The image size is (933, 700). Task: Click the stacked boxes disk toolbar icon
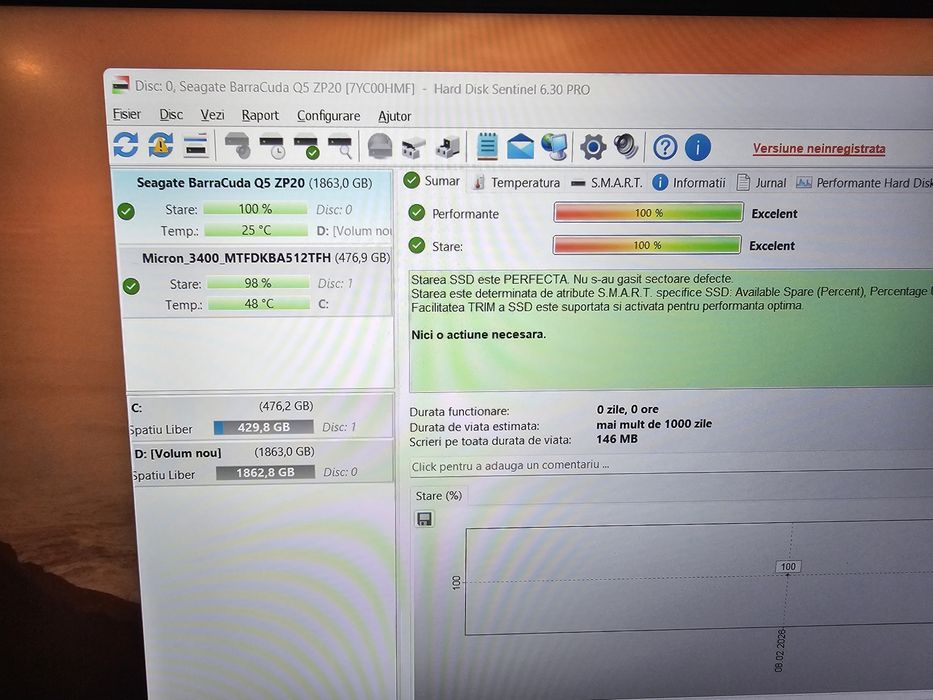(447, 146)
